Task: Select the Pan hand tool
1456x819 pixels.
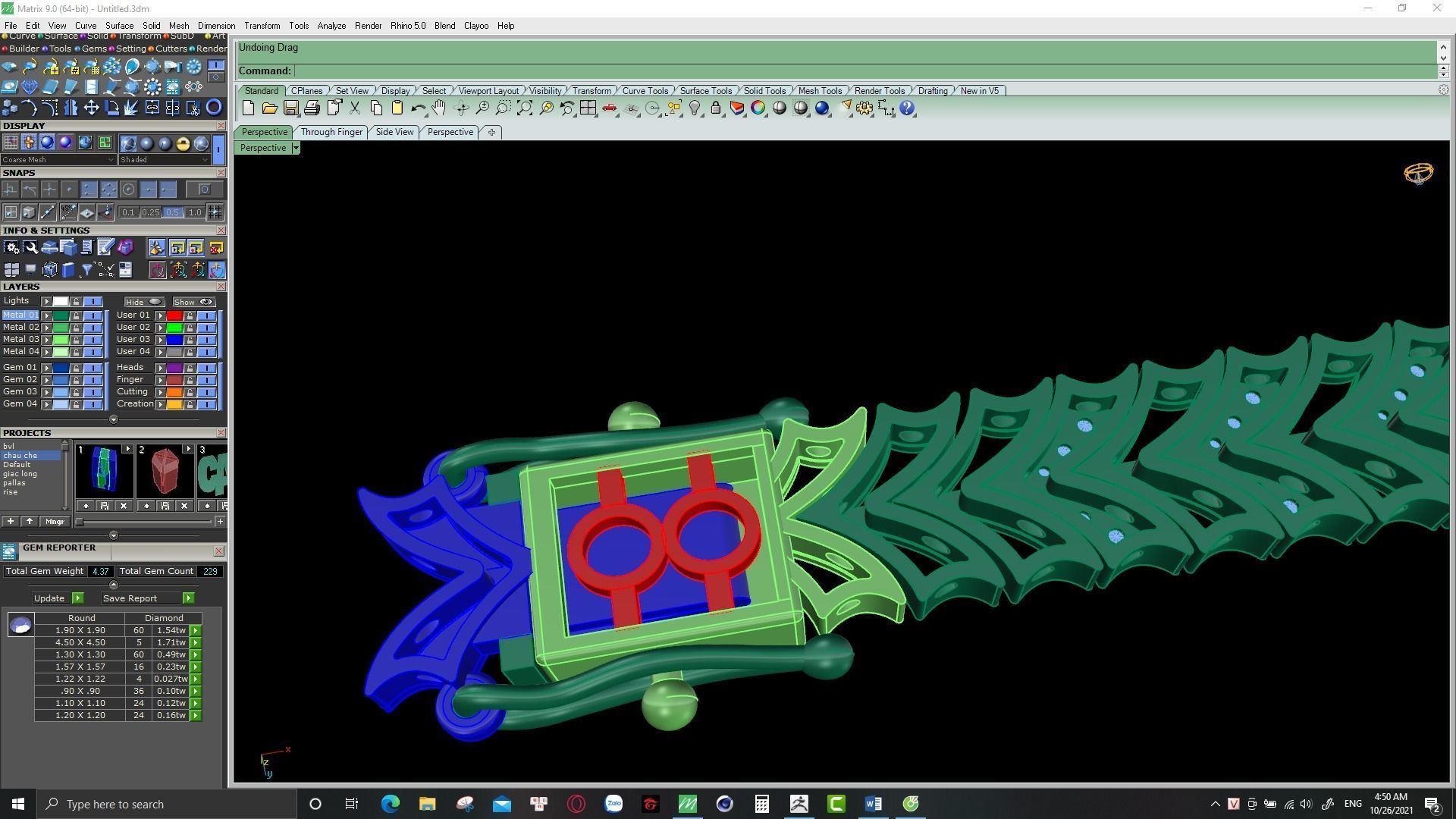Action: pyautogui.click(x=438, y=108)
